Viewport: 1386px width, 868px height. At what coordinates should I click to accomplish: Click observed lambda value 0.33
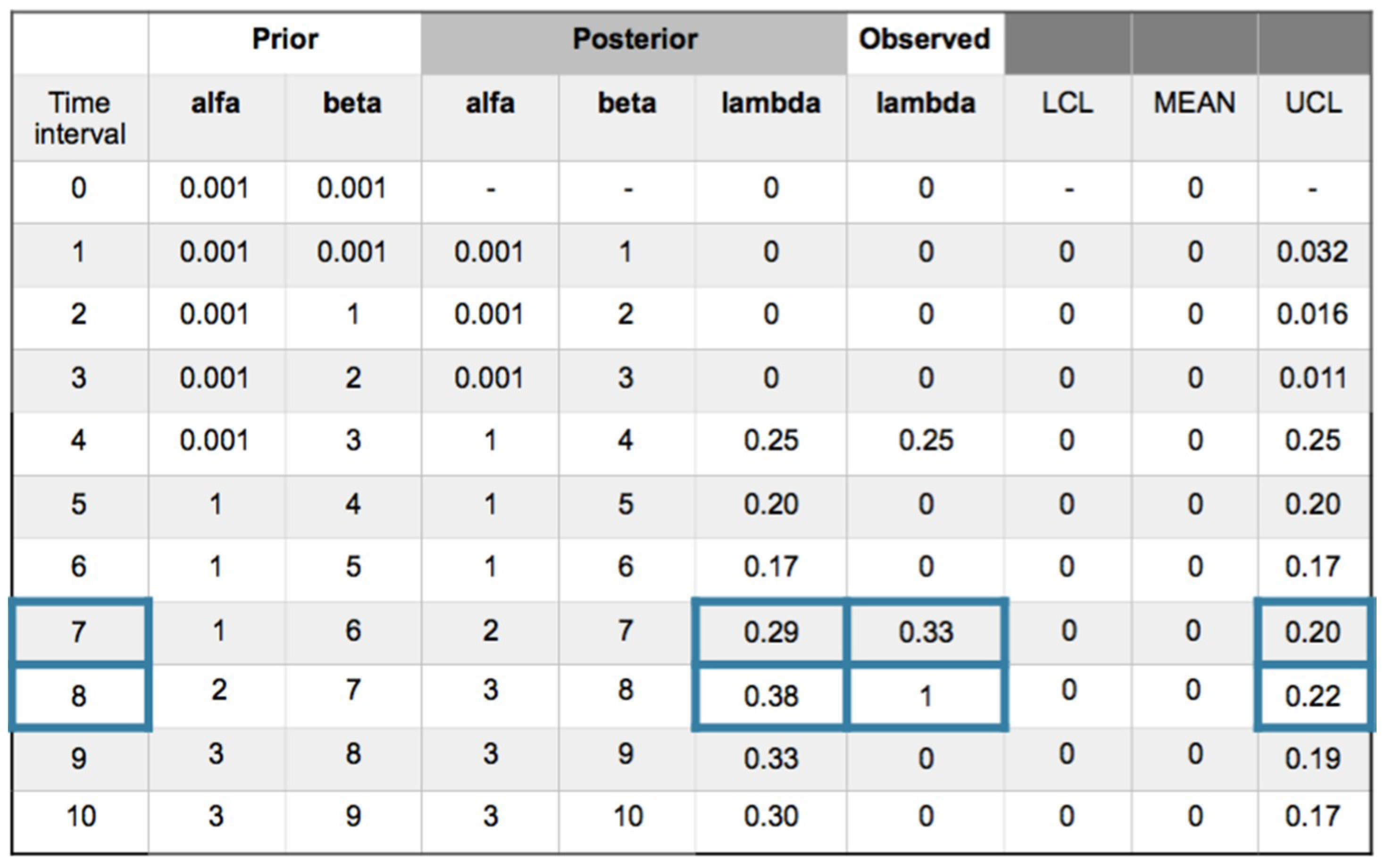926,632
